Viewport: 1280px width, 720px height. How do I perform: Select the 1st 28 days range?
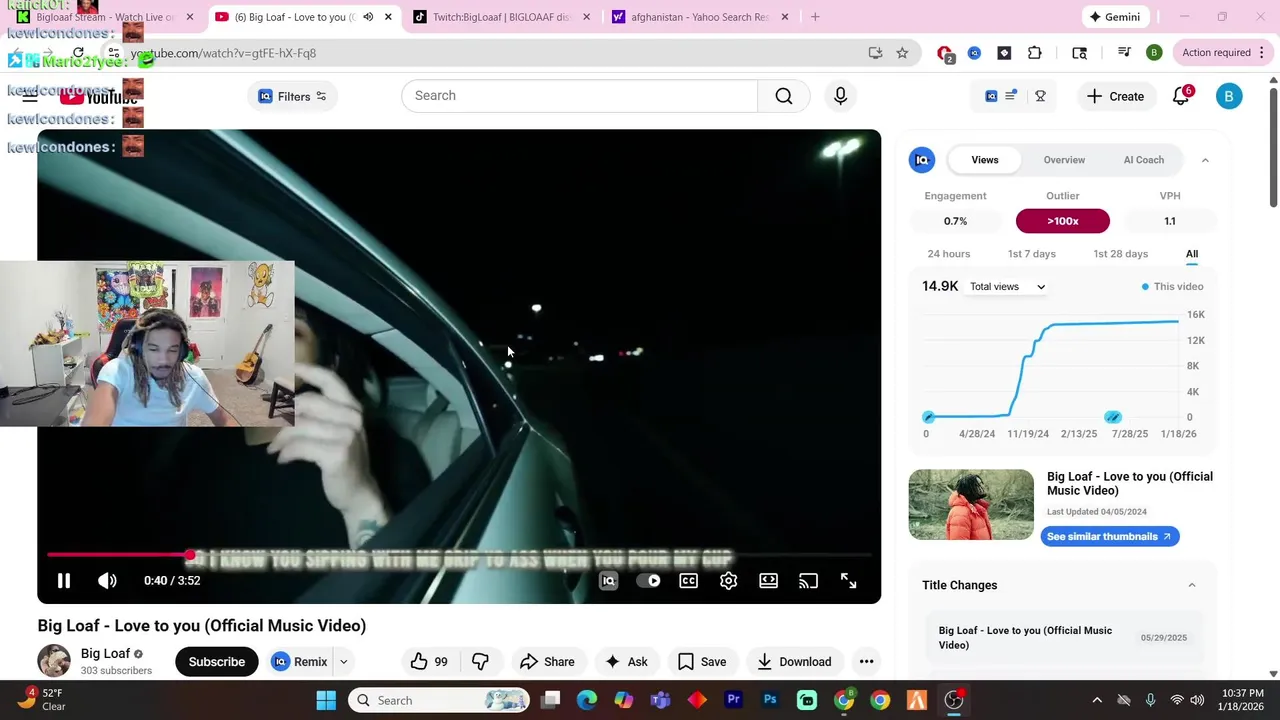tap(1120, 254)
